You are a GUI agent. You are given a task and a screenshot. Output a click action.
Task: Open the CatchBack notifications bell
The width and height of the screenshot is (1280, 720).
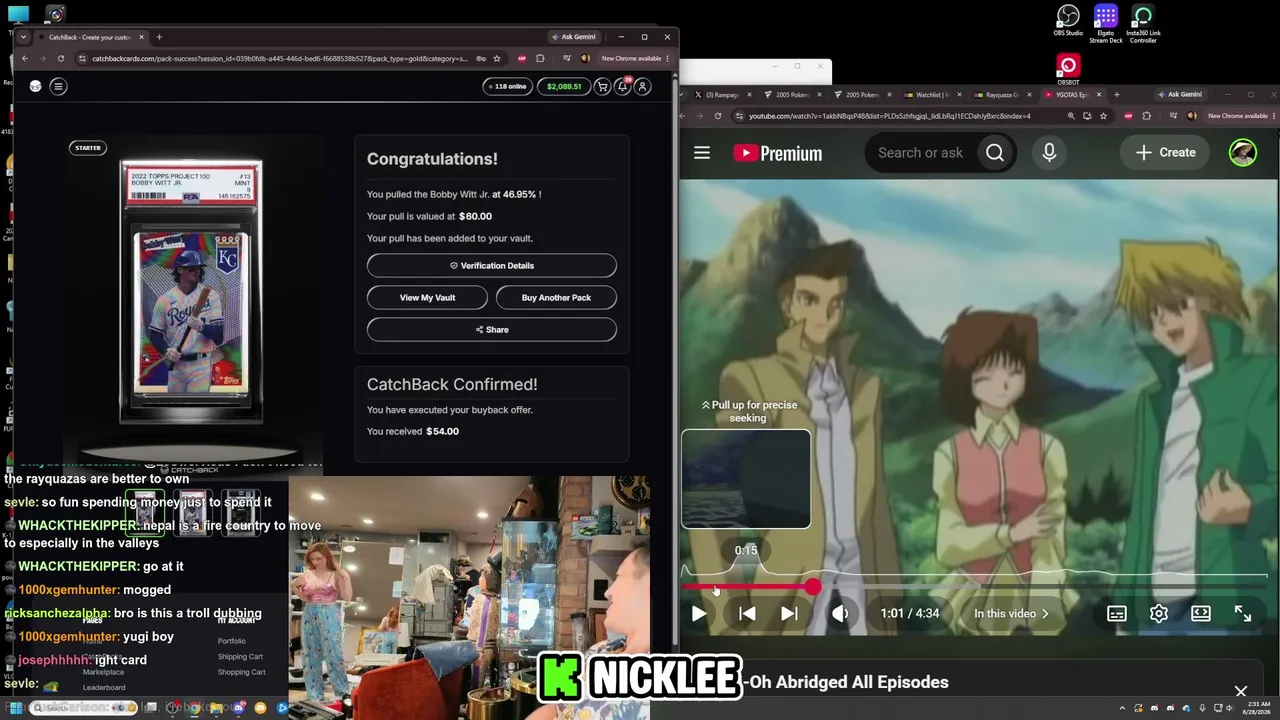tap(622, 86)
